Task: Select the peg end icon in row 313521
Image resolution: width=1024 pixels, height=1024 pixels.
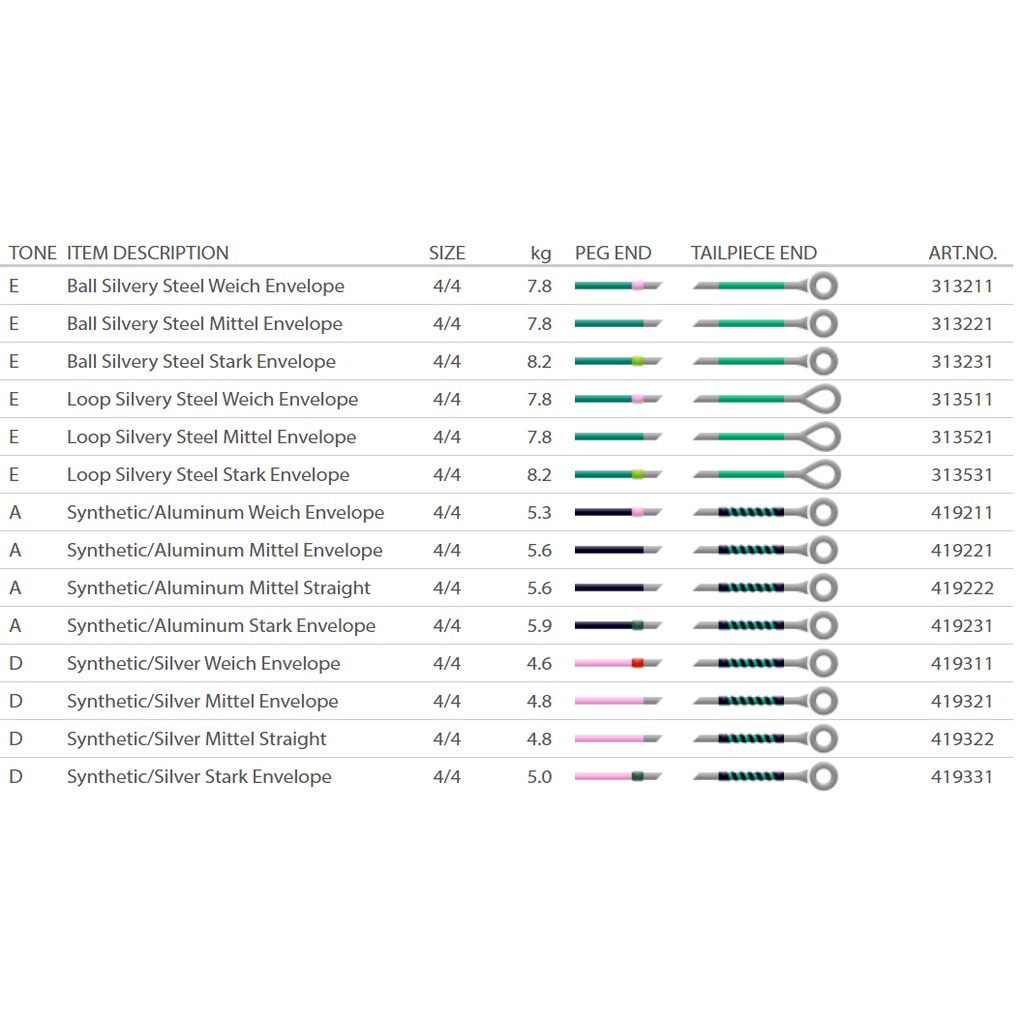Action: [x=618, y=437]
